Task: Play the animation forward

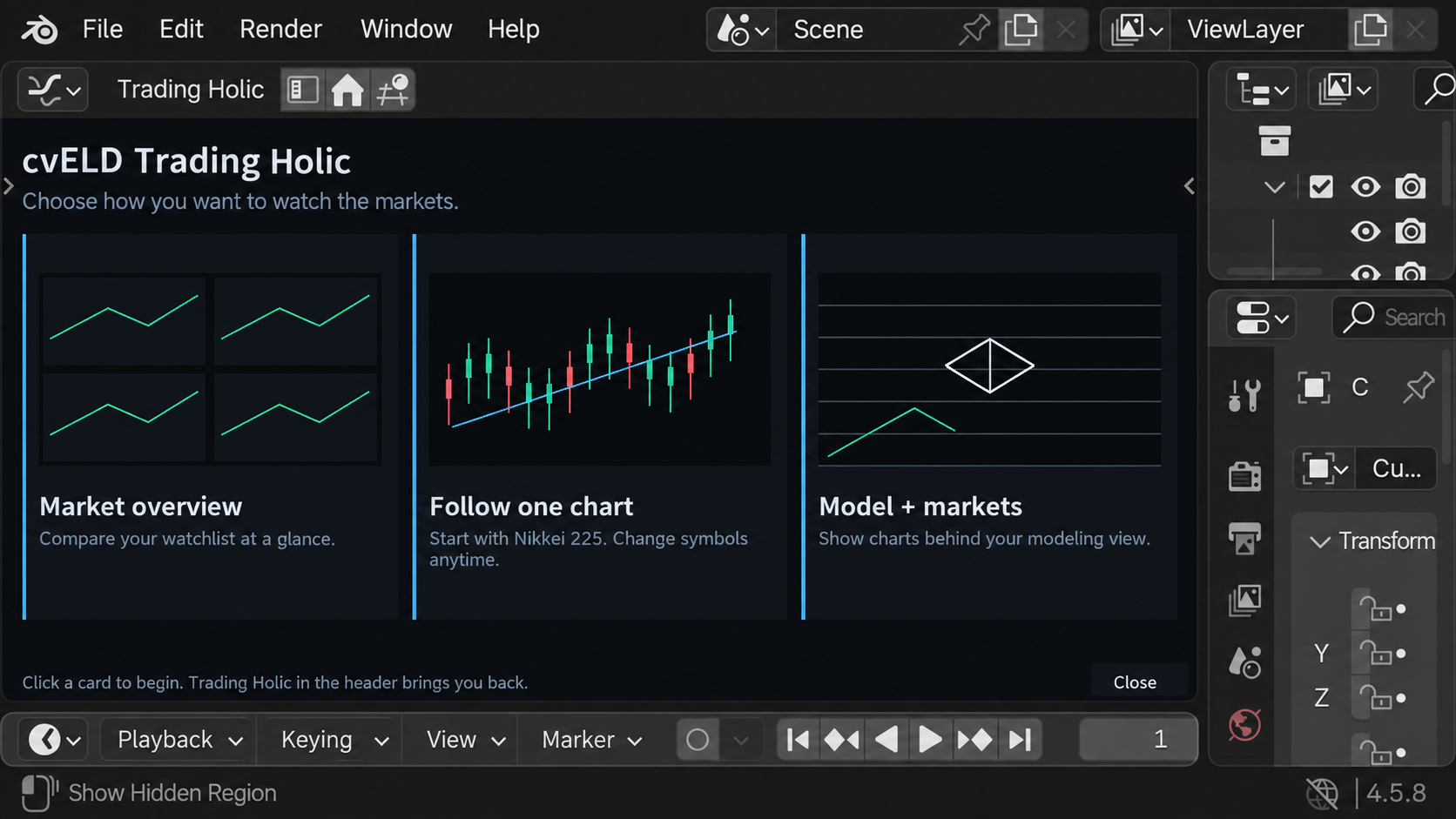Action: click(x=931, y=740)
